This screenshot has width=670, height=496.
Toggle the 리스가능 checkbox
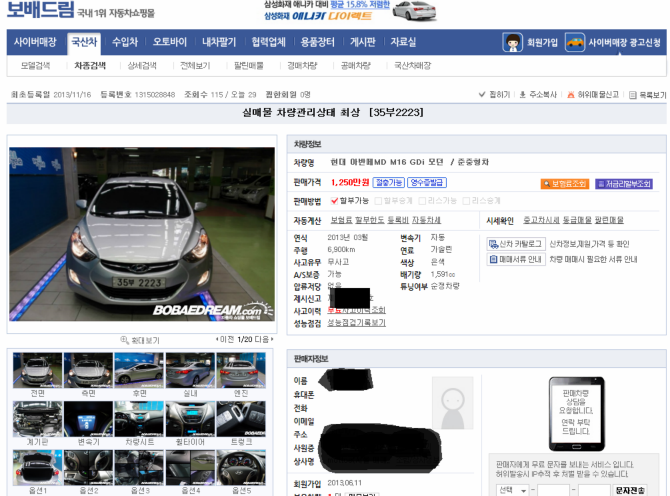[422, 201]
